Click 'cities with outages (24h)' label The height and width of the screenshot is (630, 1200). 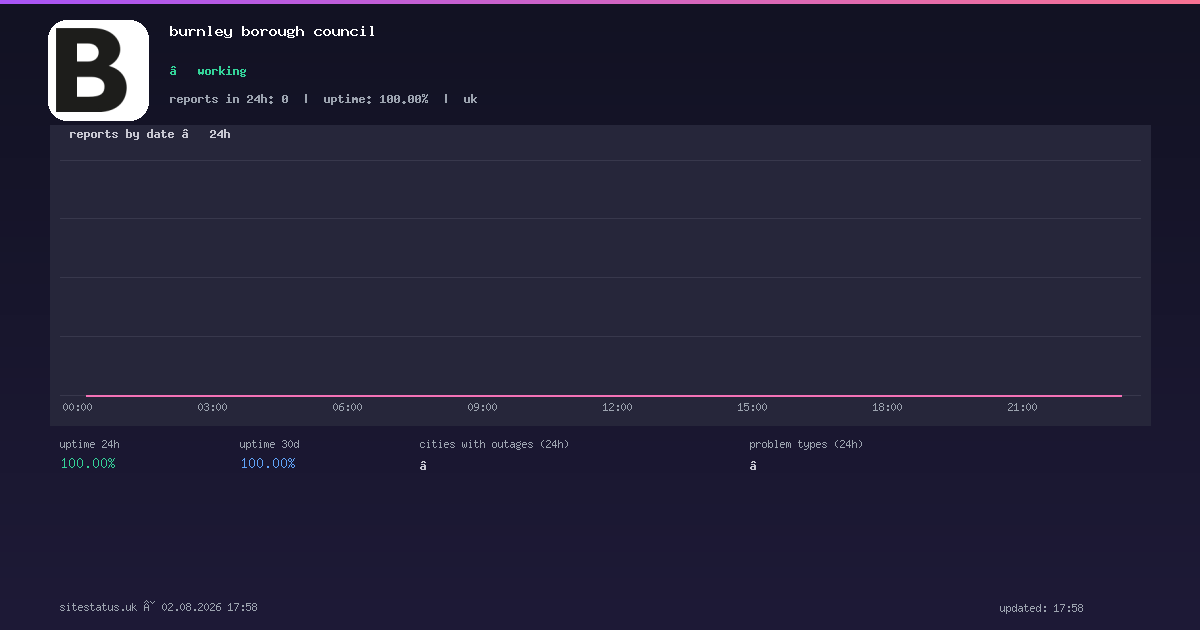pyautogui.click(x=494, y=444)
